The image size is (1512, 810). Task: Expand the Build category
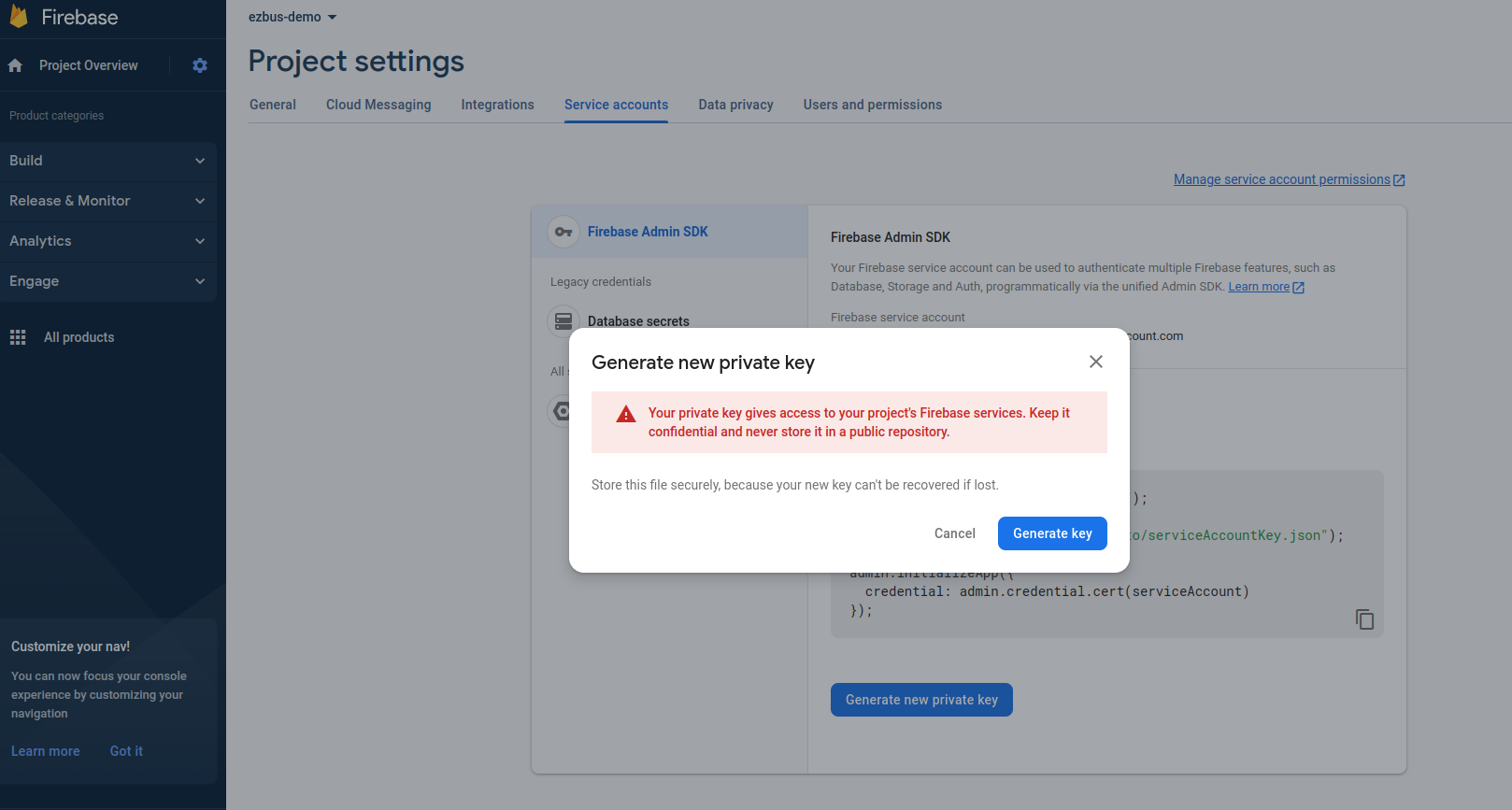[x=108, y=161]
